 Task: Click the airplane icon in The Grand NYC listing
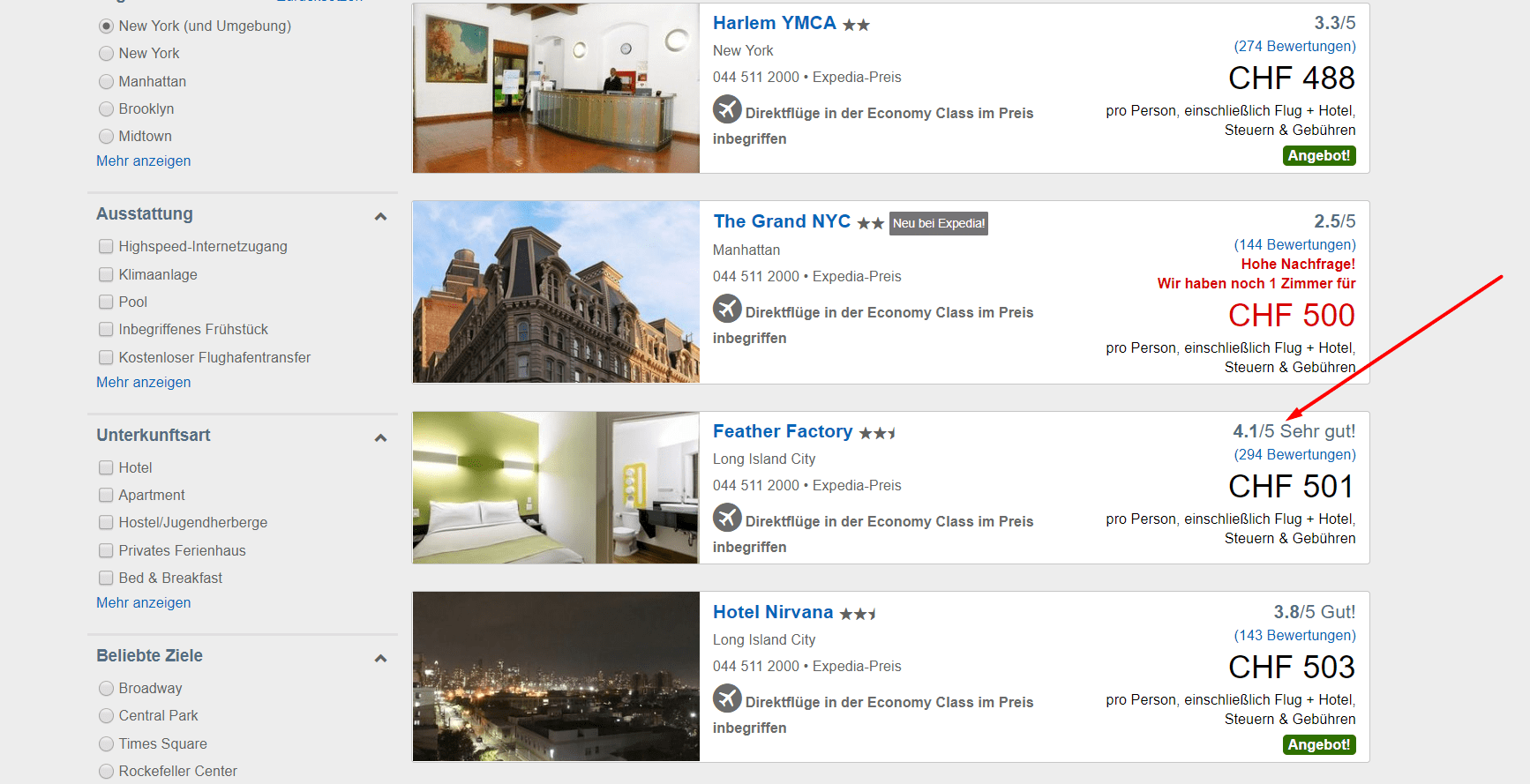point(727,310)
